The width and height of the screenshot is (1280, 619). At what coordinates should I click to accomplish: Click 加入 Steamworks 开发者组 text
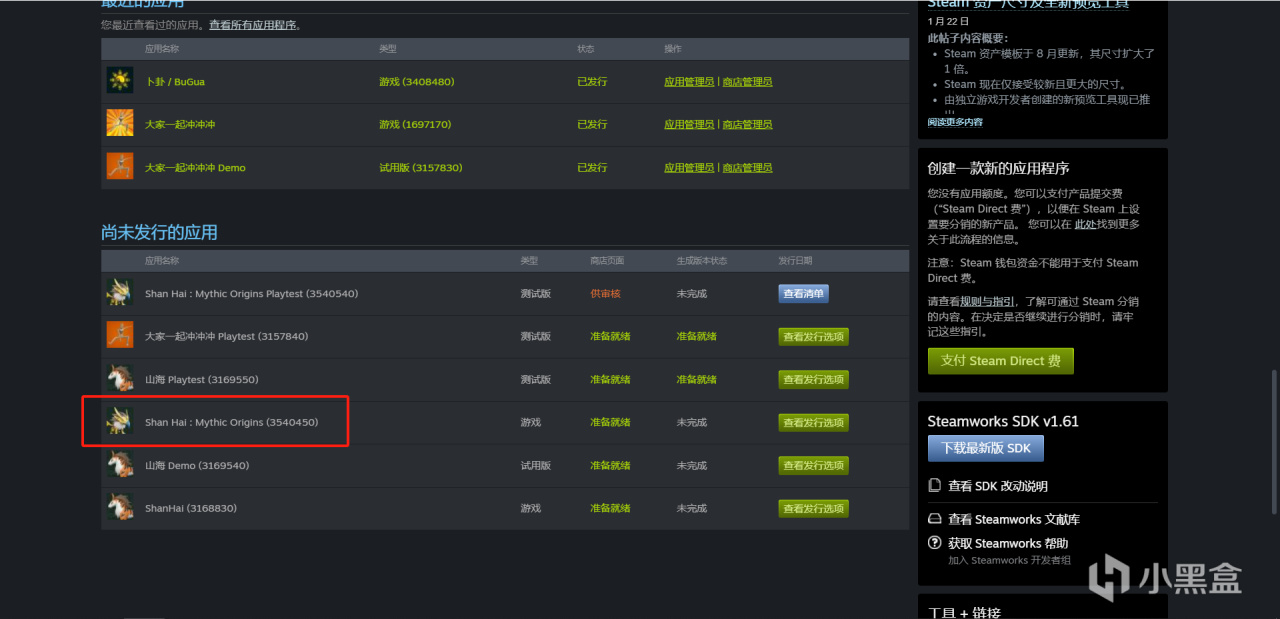[x=1009, y=561]
